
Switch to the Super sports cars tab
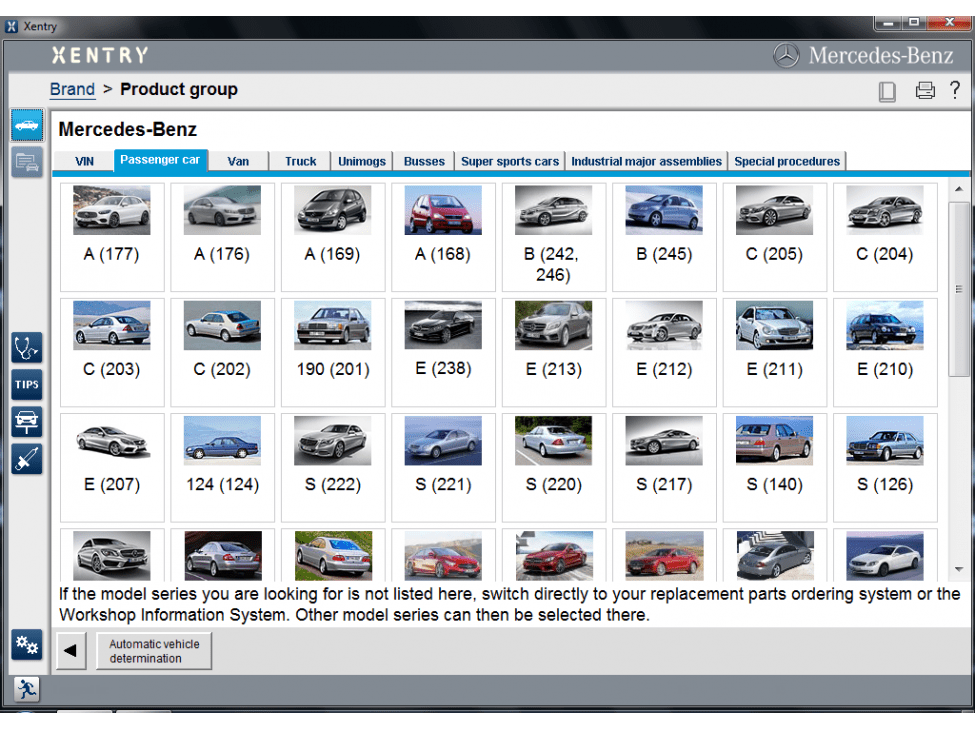click(510, 160)
